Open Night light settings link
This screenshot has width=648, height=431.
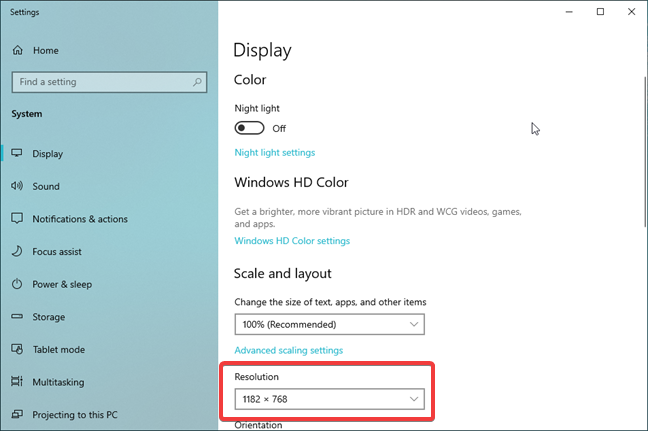pyautogui.click(x=274, y=152)
